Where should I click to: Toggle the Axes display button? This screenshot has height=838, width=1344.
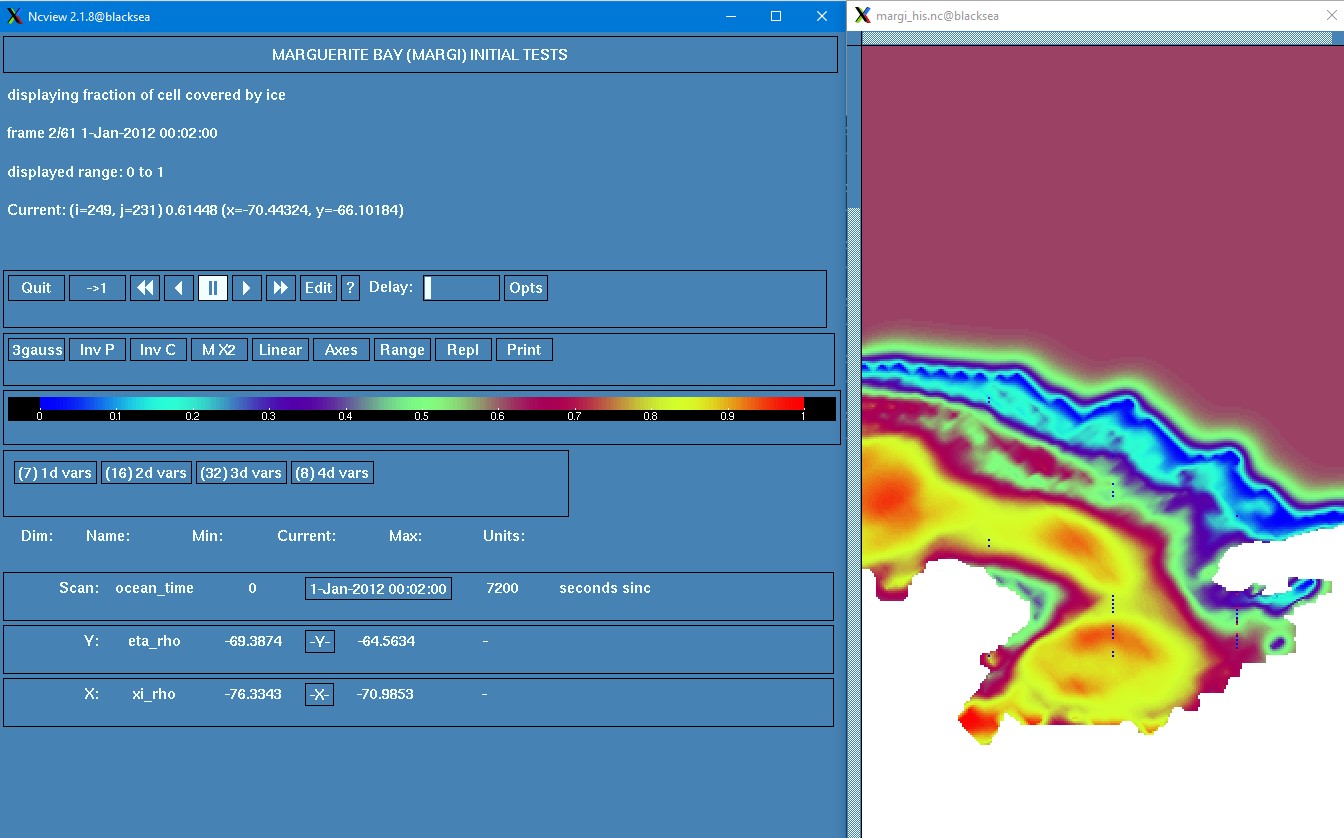pos(341,350)
